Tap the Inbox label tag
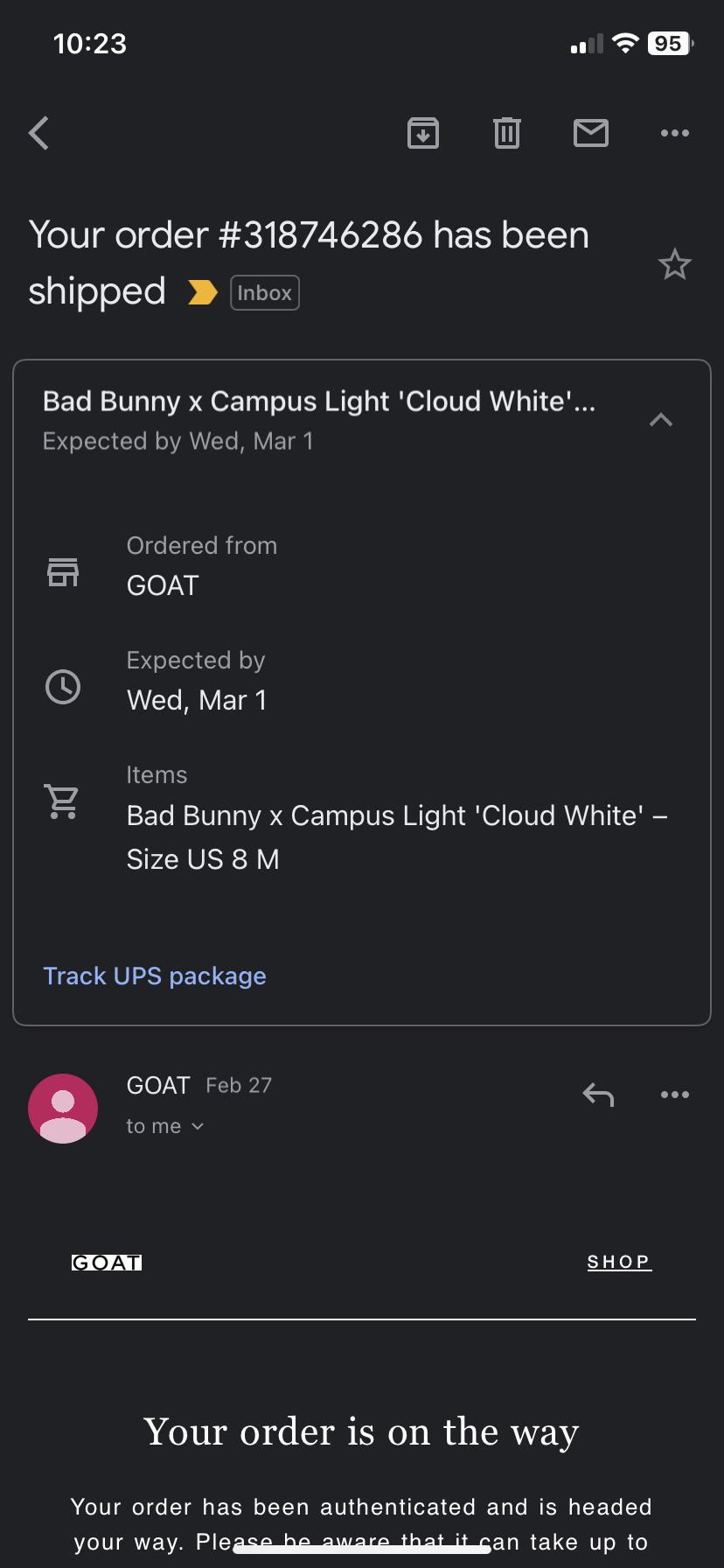Image resolution: width=724 pixels, height=1568 pixels. pos(264,293)
